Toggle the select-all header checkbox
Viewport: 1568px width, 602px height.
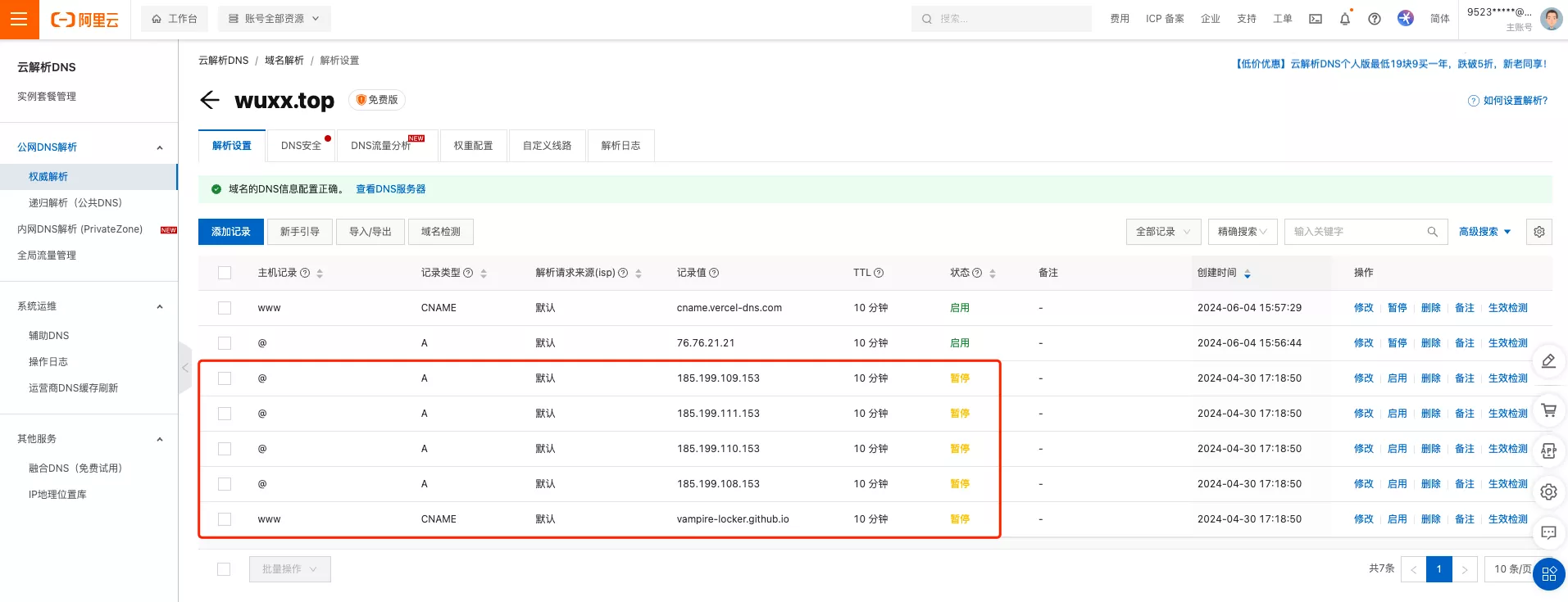pyautogui.click(x=225, y=273)
